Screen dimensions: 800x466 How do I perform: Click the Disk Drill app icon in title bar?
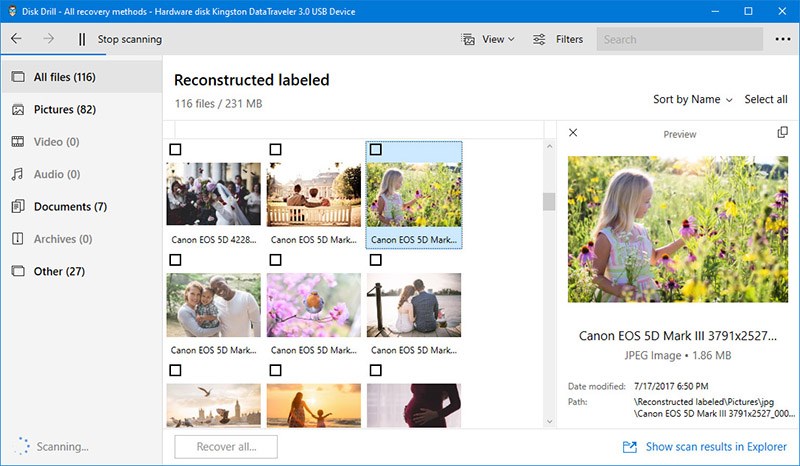coord(12,11)
